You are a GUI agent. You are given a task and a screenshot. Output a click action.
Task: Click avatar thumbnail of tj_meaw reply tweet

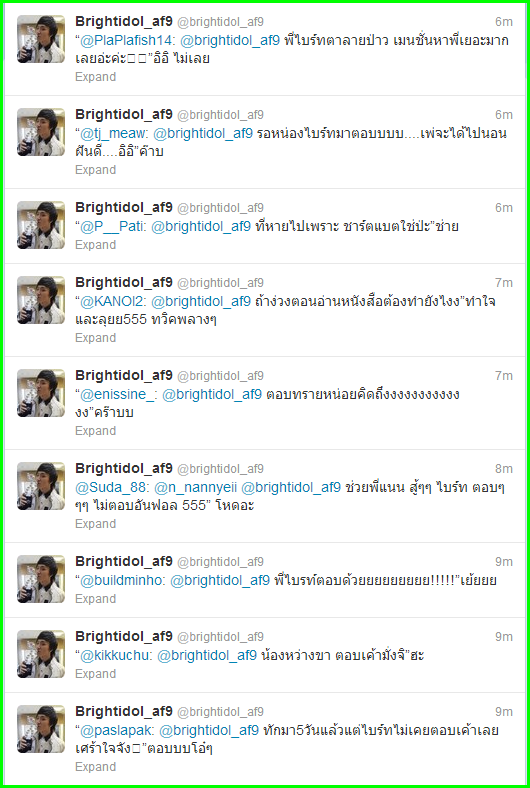coord(41,132)
